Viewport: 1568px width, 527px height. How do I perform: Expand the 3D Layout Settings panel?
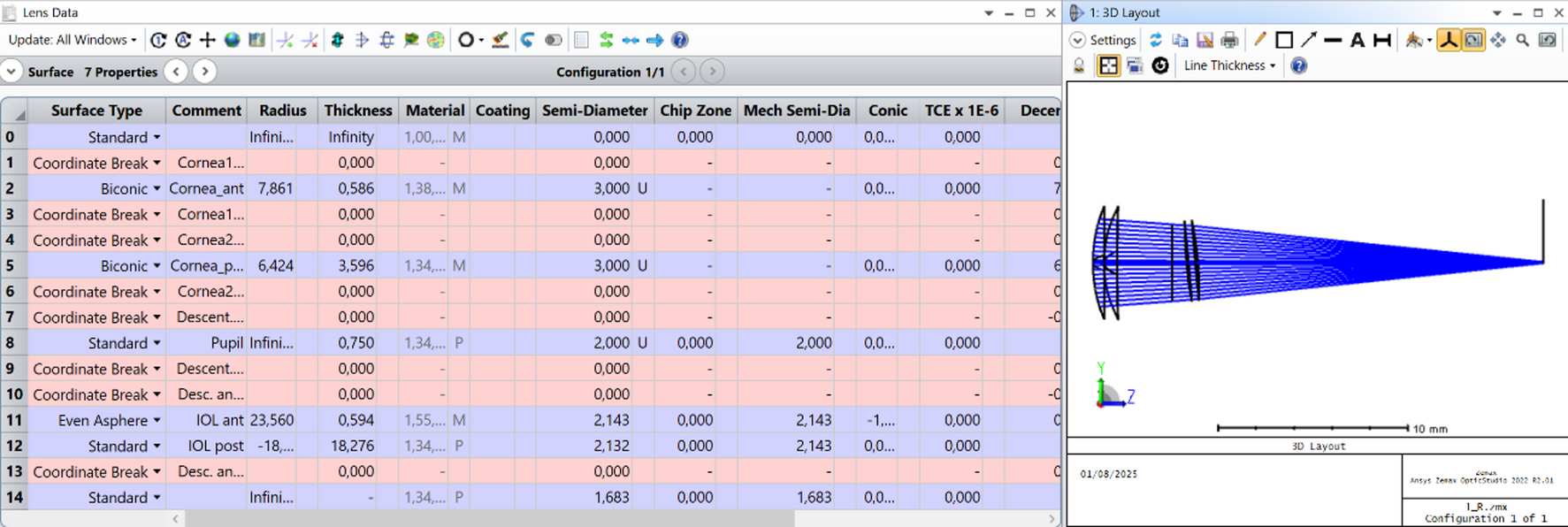point(1077,40)
